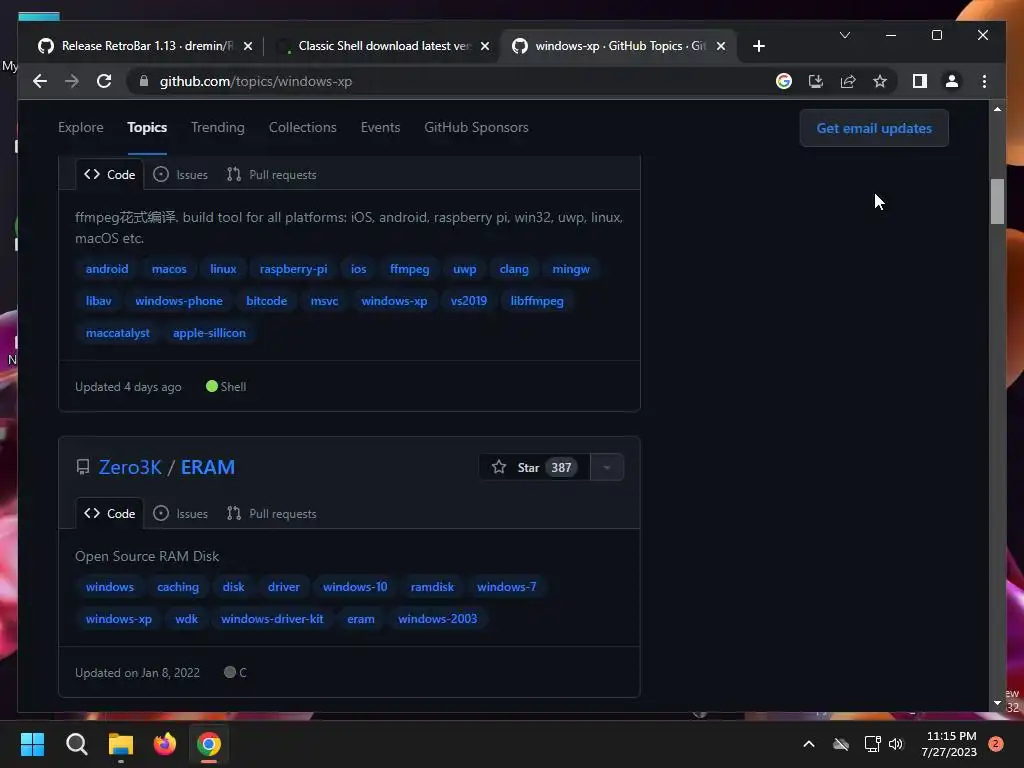
Task: Show hidden system tray icons
Action: (808, 744)
